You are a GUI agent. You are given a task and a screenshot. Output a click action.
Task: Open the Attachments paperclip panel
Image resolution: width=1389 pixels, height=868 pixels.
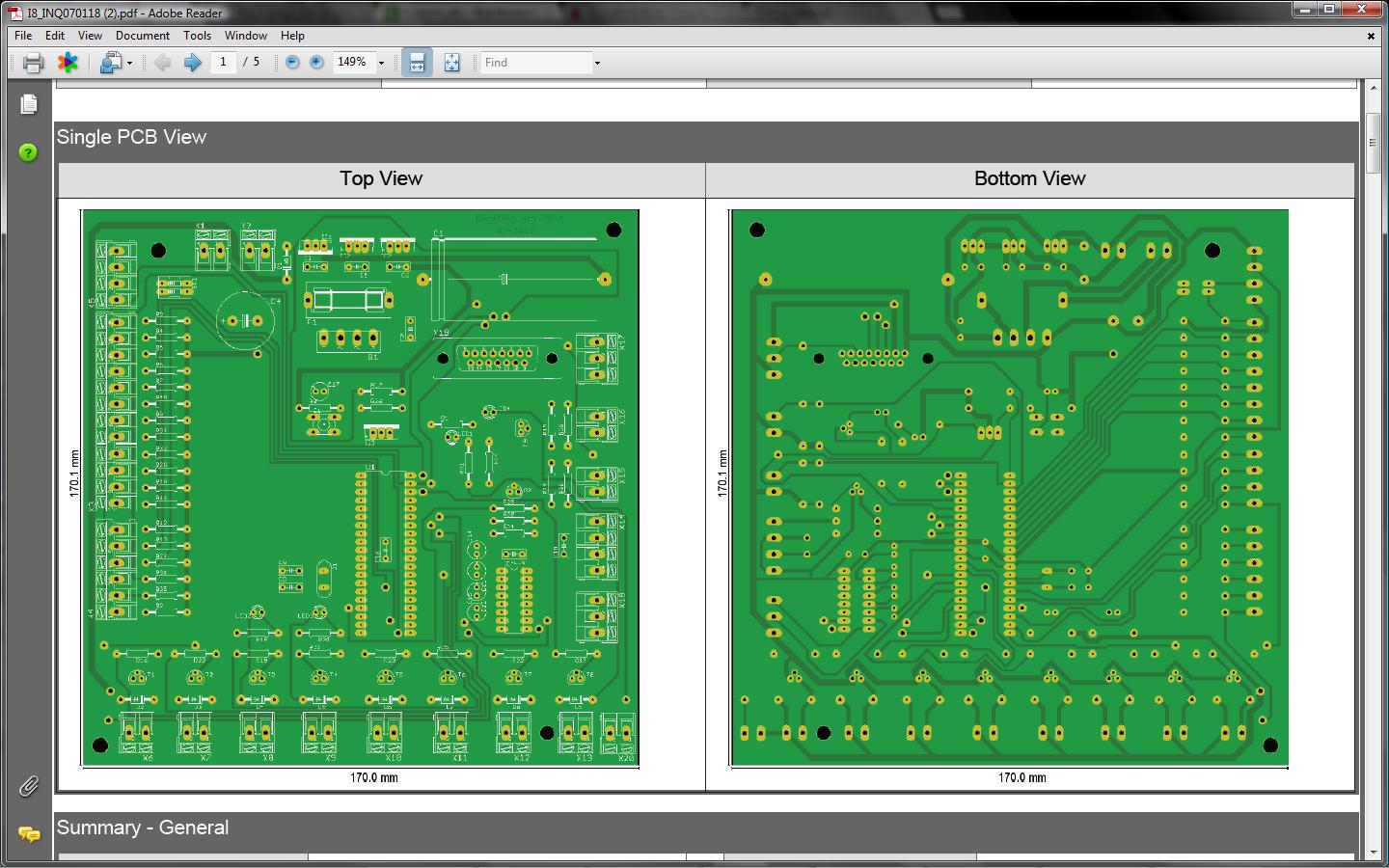click(29, 787)
